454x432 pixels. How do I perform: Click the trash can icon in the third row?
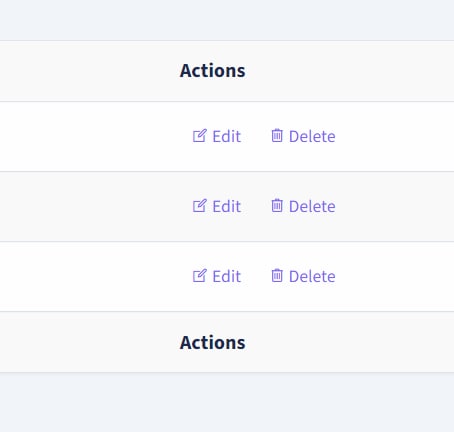277,275
